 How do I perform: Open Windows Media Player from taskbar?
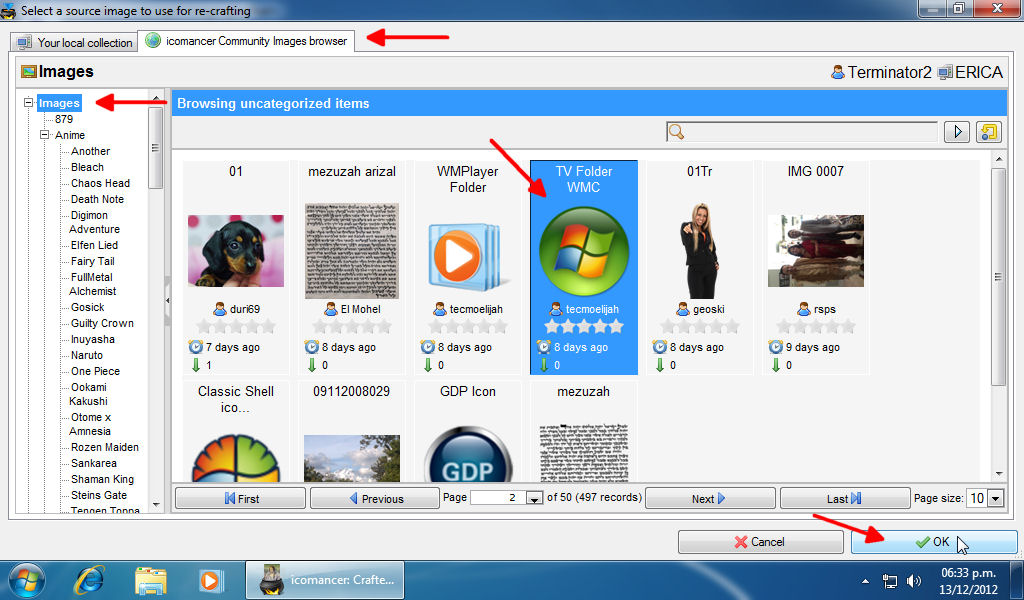(x=210, y=580)
